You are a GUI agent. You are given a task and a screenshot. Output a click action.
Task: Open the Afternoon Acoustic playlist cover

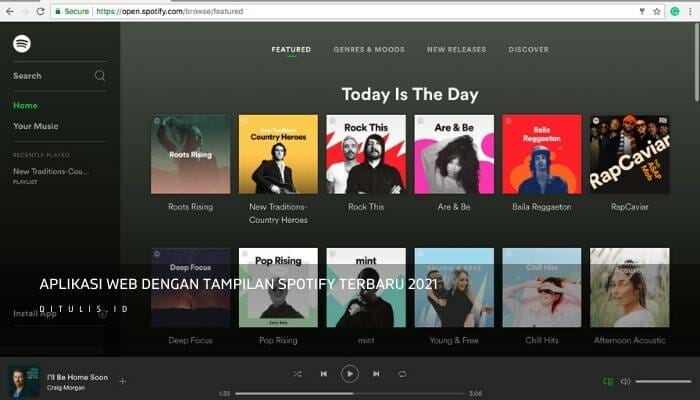tap(630, 288)
